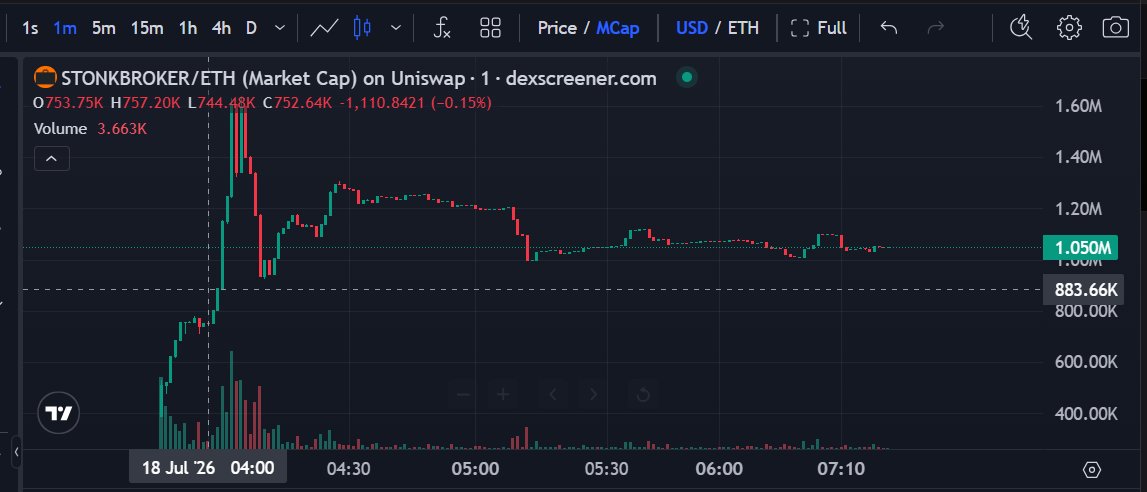This screenshot has height=492, width=1147.
Task: Click the green market status dot
Action: coord(685,77)
